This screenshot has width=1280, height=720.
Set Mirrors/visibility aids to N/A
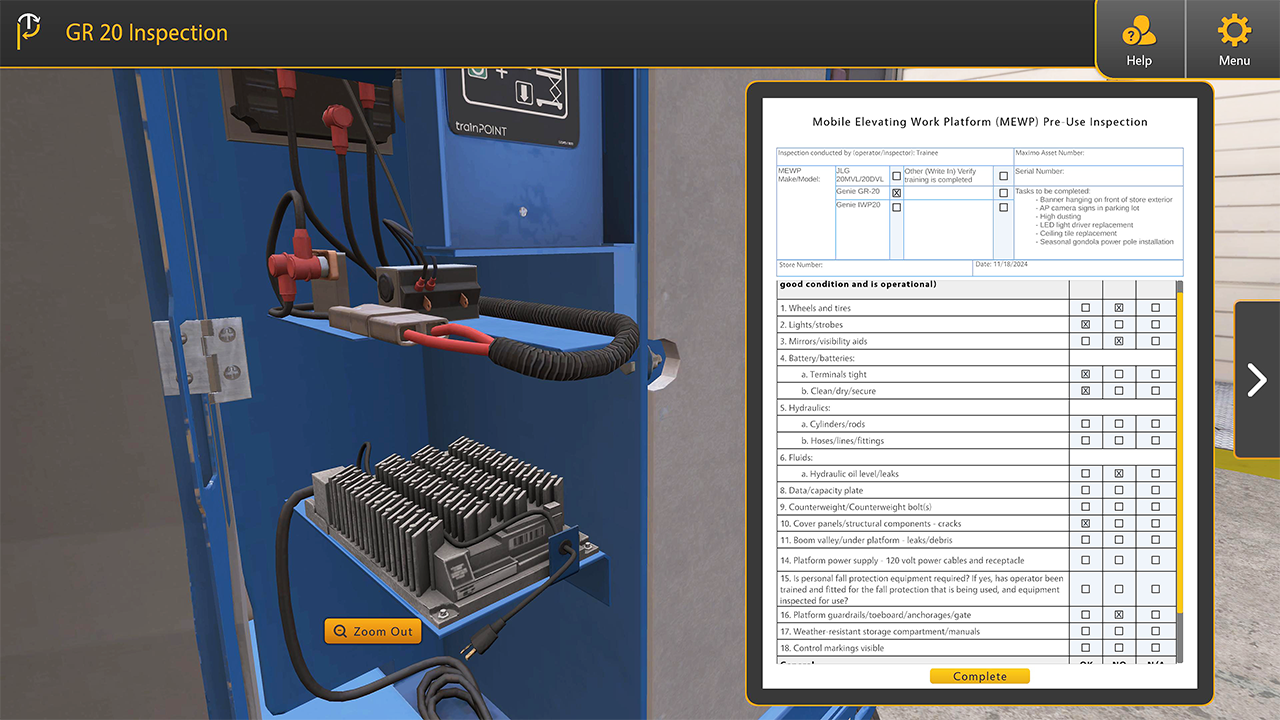[1155, 341]
